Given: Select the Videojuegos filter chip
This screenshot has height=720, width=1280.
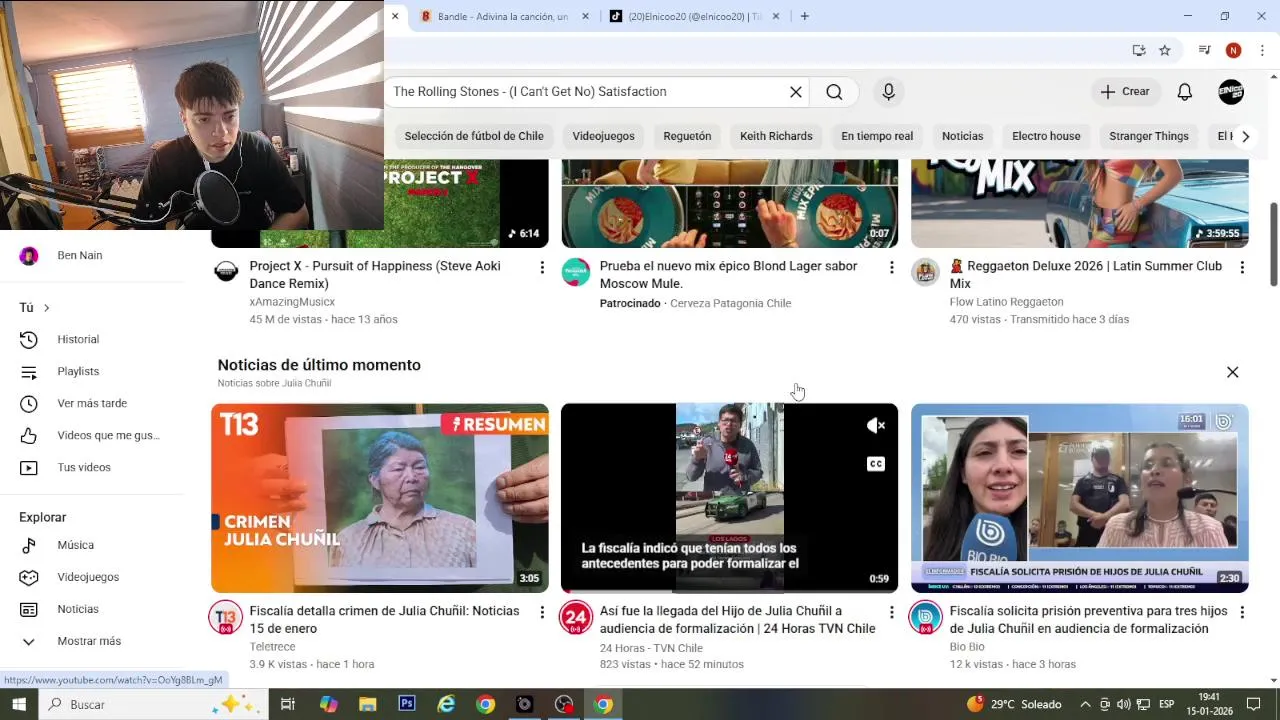Looking at the screenshot, I should tap(603, 136).
